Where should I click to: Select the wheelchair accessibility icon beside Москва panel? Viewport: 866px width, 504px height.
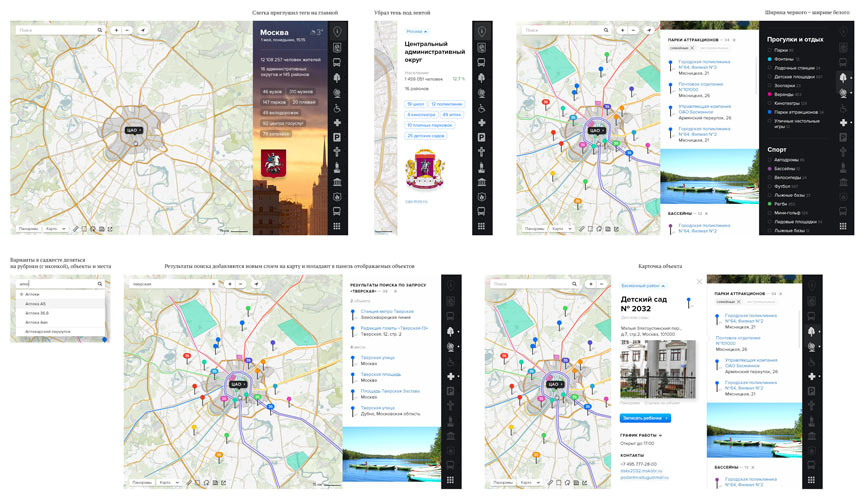click(x=337, y=108)
